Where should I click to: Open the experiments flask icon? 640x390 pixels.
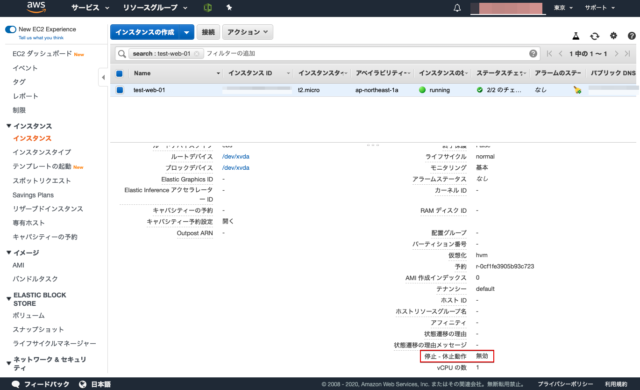[x=576, y=36]
